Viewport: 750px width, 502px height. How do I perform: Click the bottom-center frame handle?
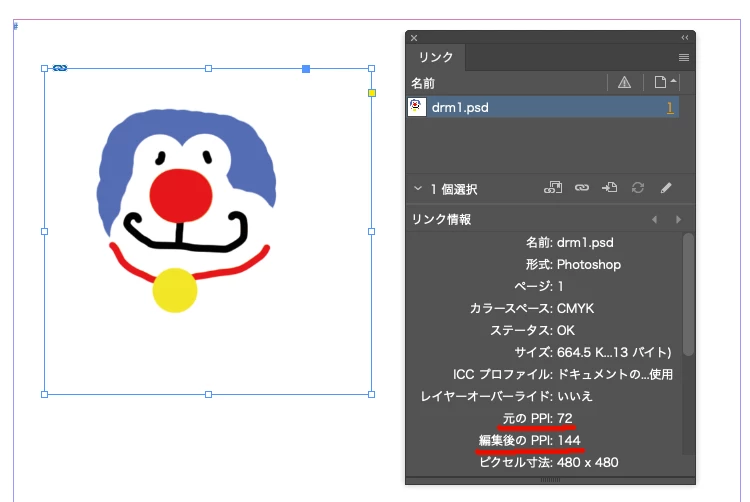(209, 394)
